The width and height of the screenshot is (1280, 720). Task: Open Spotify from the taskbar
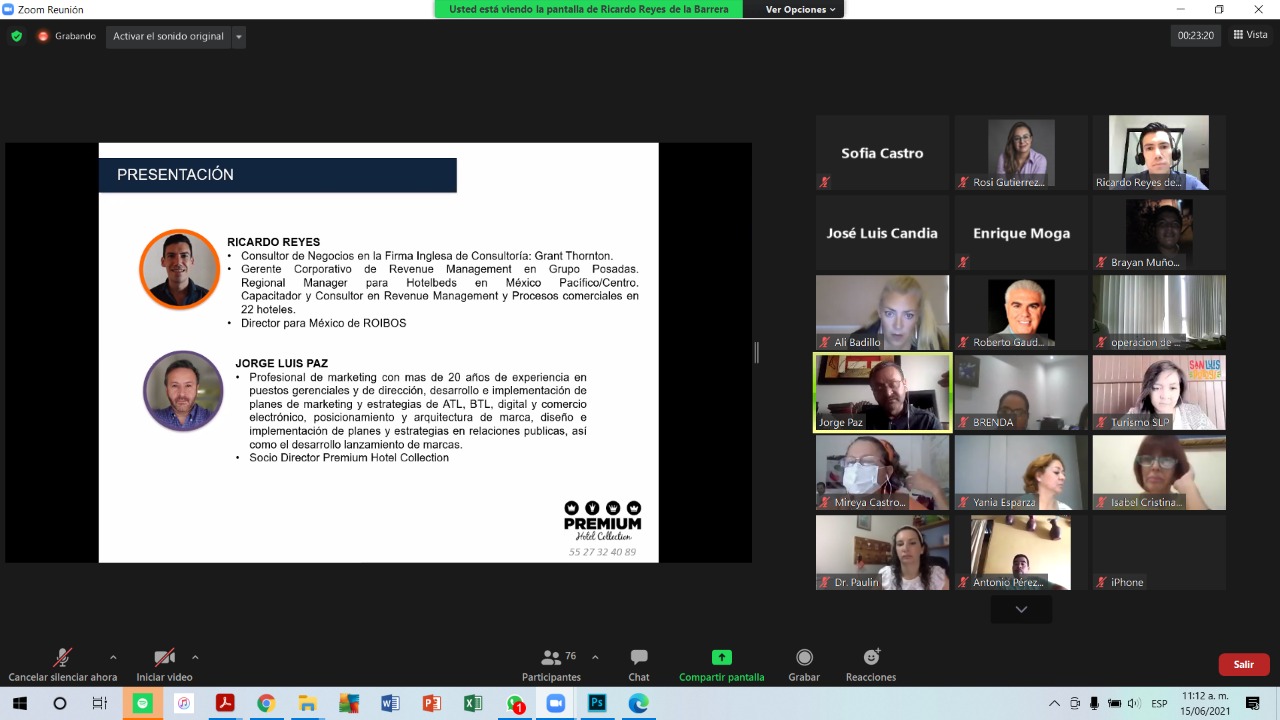[142, 703]
